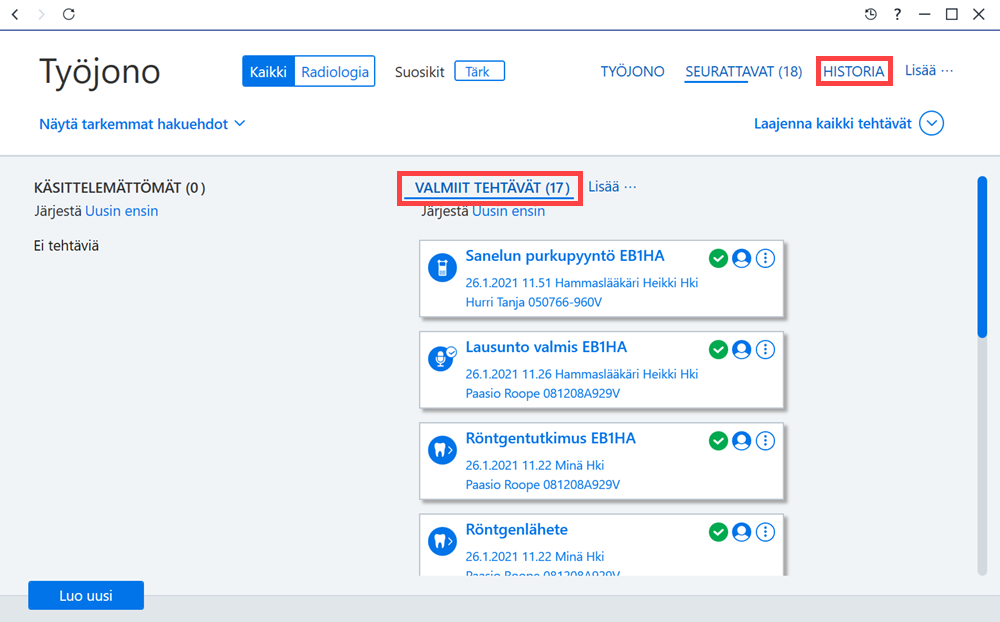Click green checkmark on Röntgenlähete card

pyautogui.click(x=718, y=532)
